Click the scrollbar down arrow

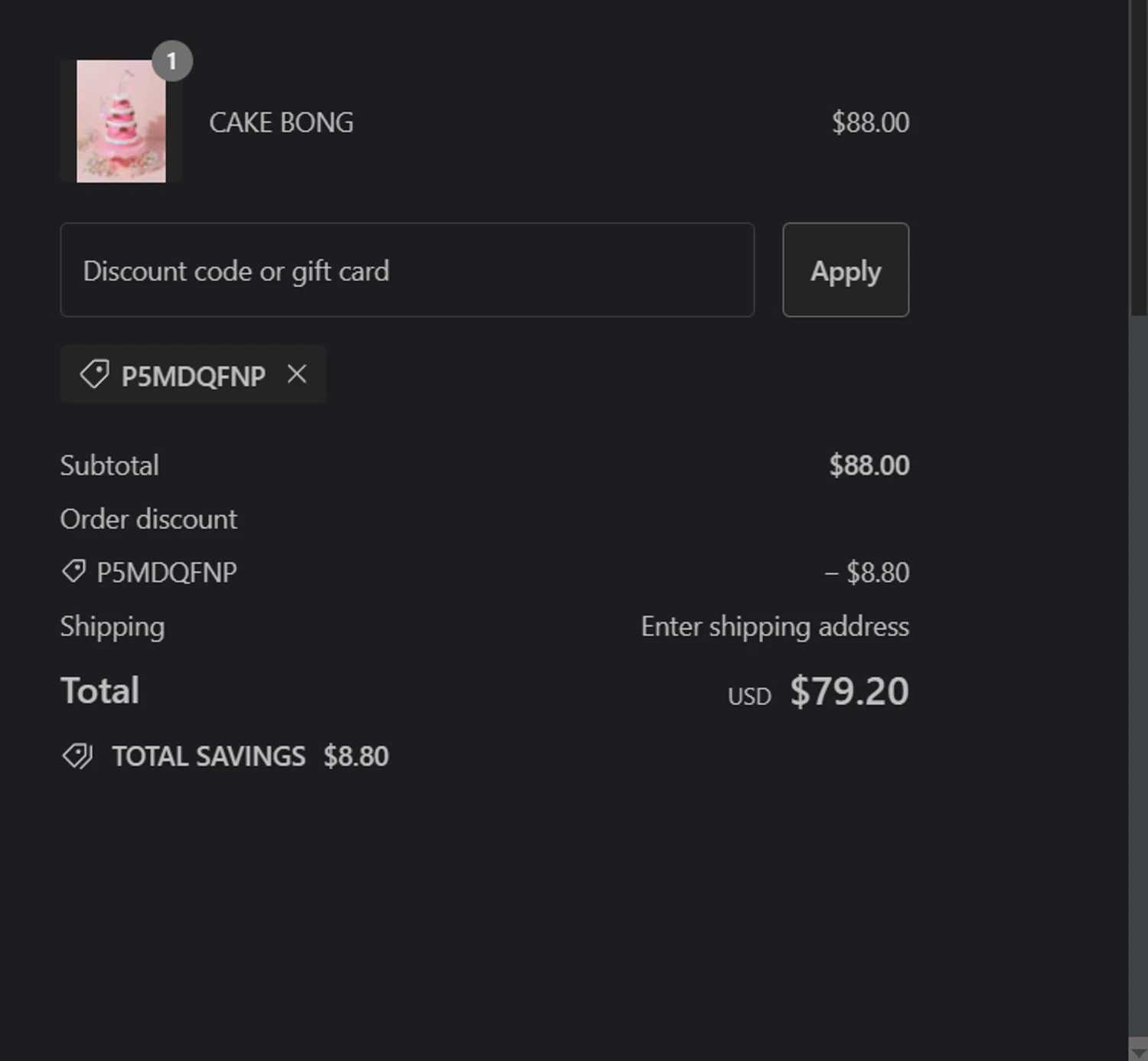[1138, 1050]
